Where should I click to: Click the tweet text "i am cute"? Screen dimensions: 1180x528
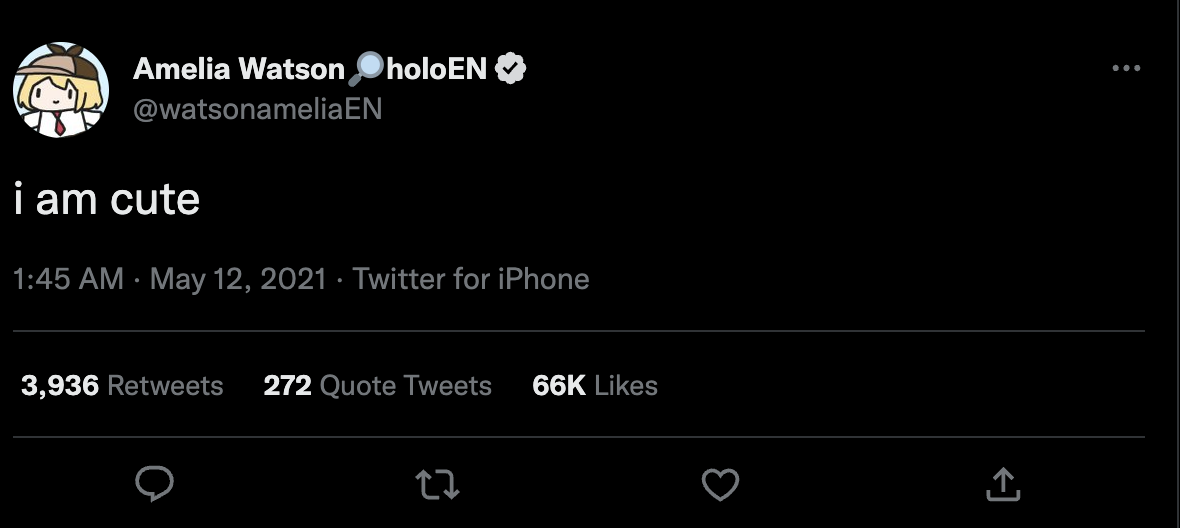pos(107,200)
